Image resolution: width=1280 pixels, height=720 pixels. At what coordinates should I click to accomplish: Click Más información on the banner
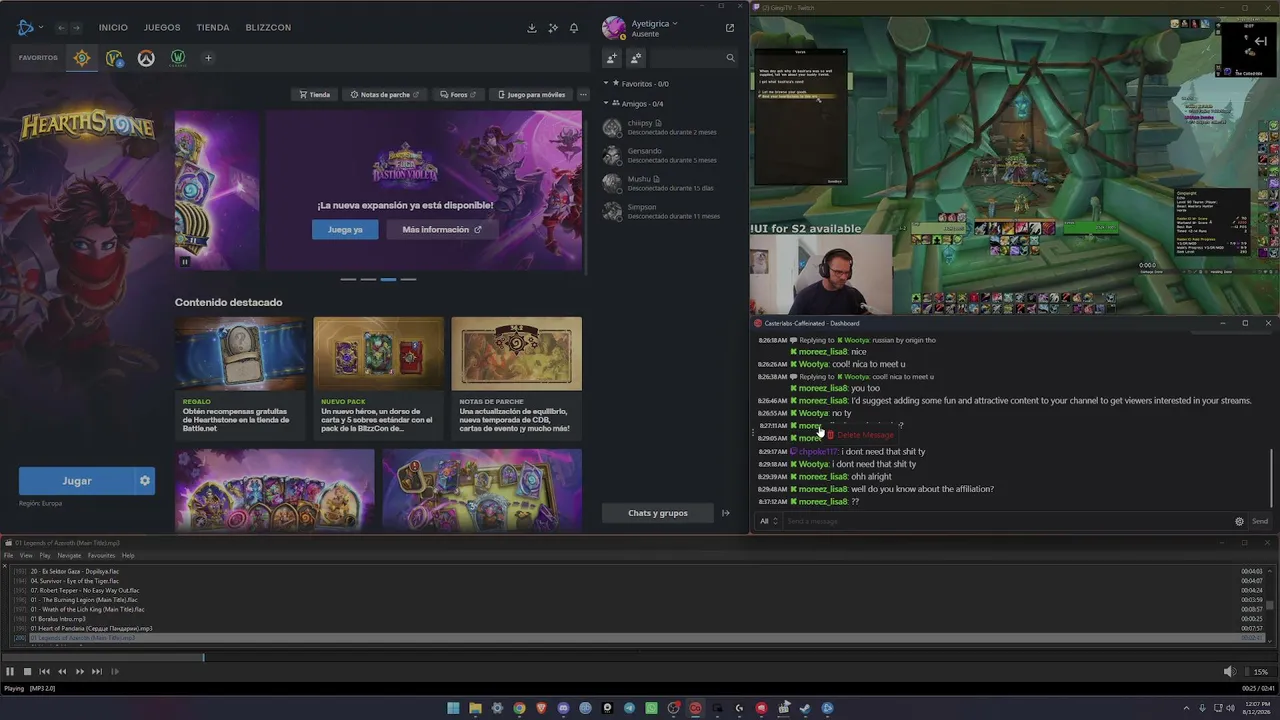tap(441, 230)
